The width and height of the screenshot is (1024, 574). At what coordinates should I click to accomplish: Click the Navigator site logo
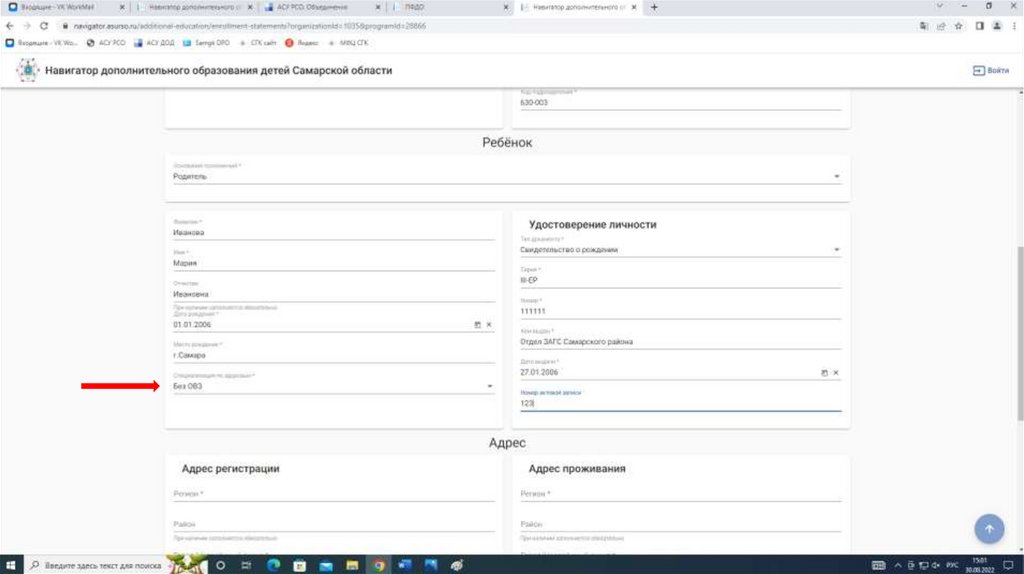28,71
